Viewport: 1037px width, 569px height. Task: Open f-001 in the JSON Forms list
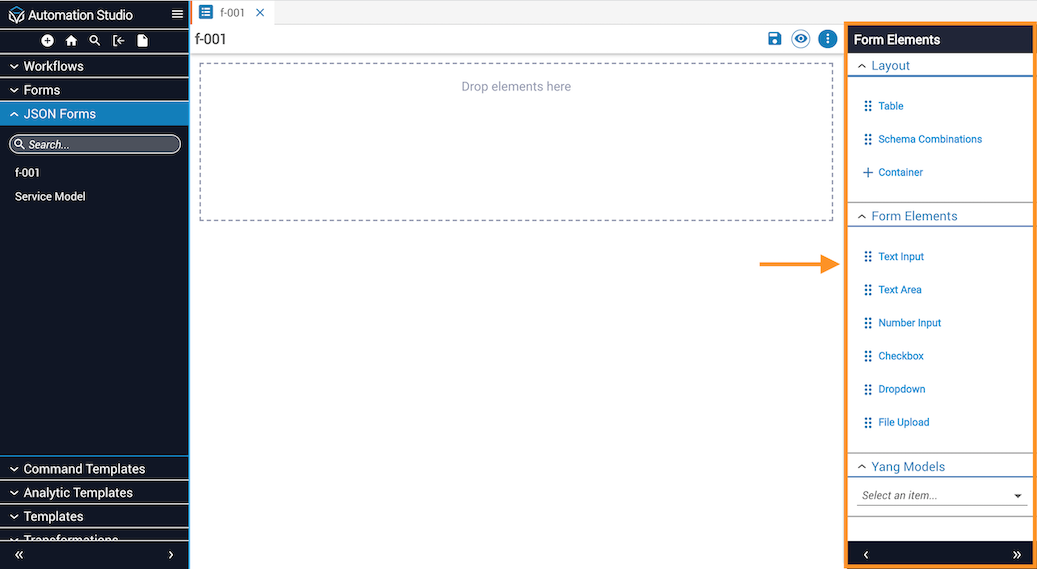[x=27, y=172]
